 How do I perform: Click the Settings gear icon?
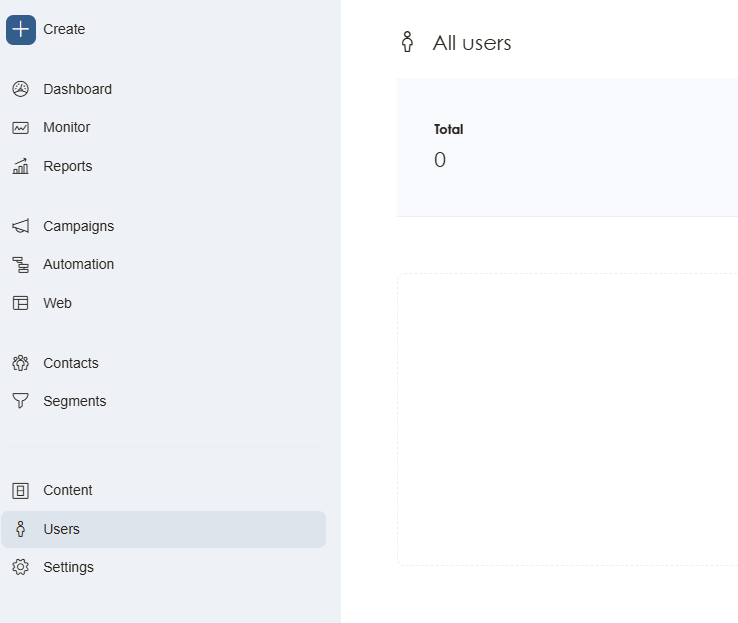(x=20, y=567)
